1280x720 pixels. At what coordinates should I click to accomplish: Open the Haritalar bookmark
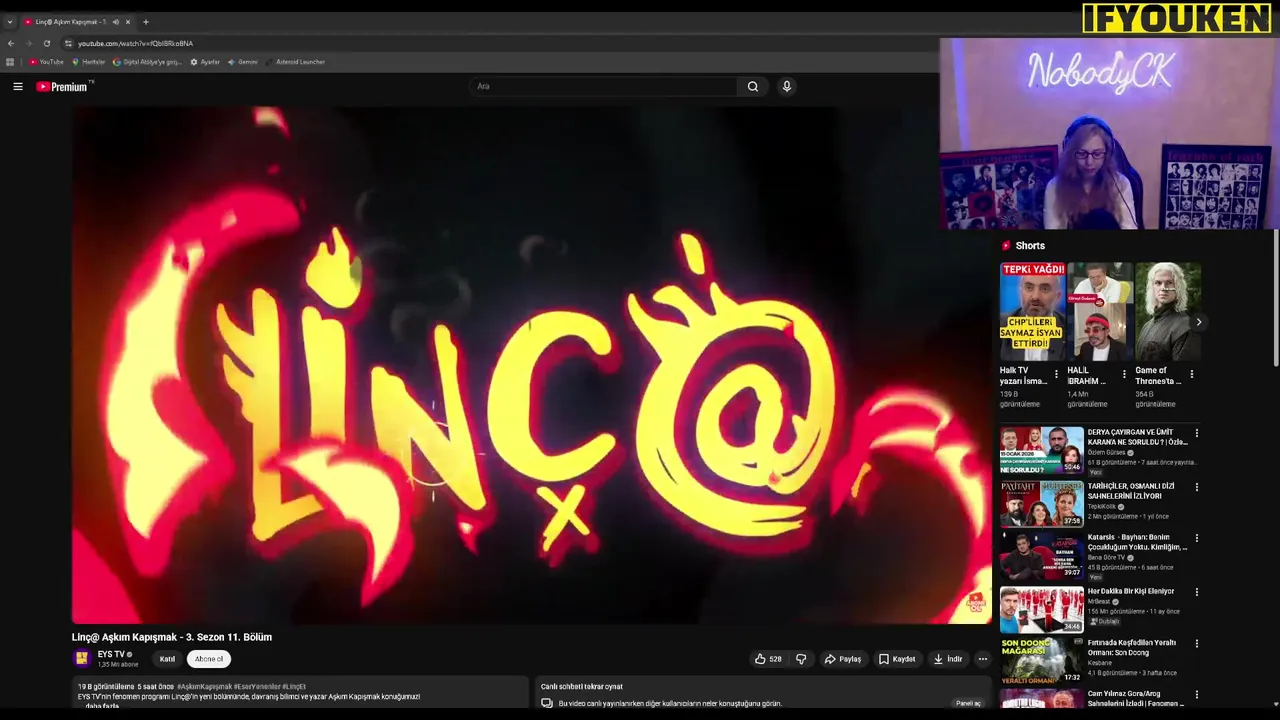pyautogui.click(x=89, y=62)
